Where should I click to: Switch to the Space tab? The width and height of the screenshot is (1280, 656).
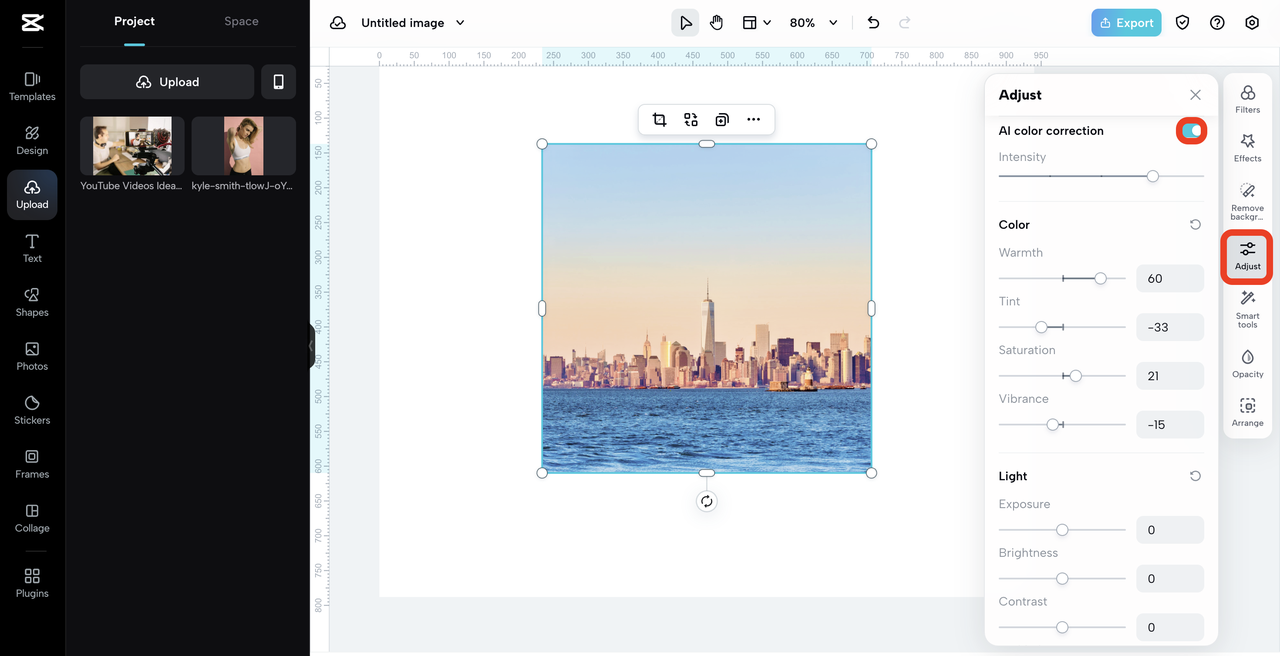pyautogui.click(x=241, y=21)
